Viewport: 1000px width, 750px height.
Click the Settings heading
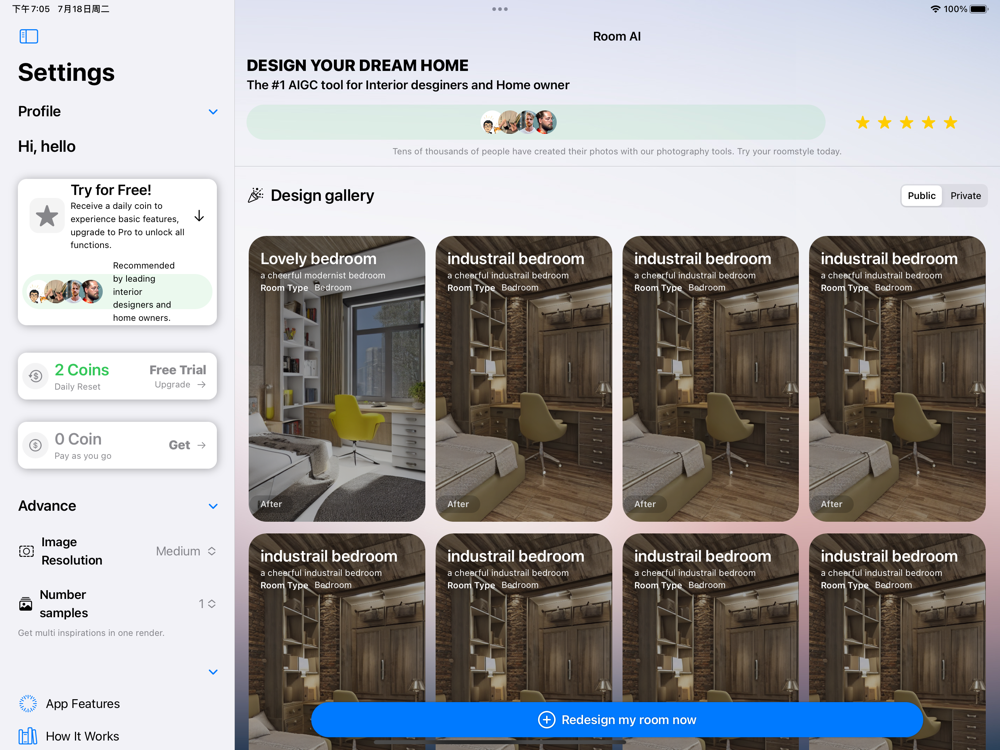(x=66, y=73)
